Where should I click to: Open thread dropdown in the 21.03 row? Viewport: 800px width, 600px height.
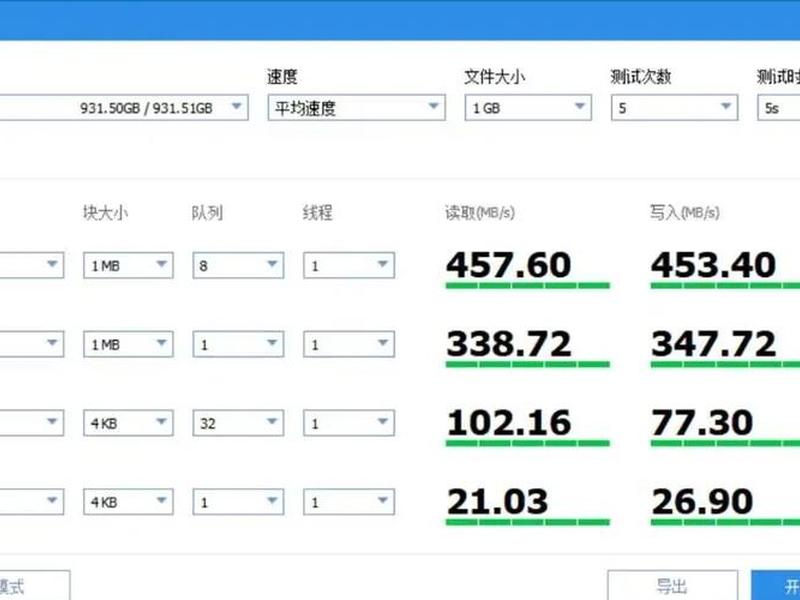348,502
